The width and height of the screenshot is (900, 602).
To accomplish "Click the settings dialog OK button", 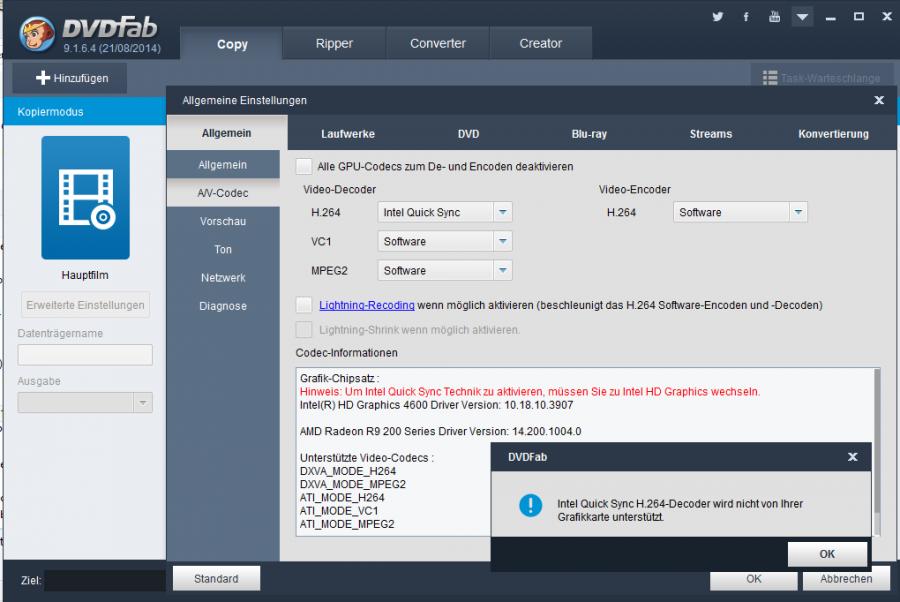I will [754, 579].
